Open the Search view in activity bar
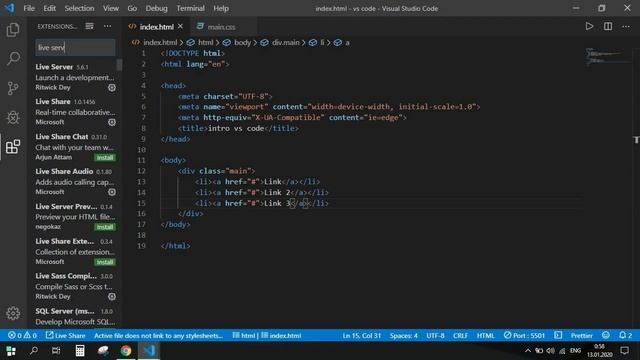Image resolution: width=640 pixels, height=360 pixels. click(x=13, y=58)
